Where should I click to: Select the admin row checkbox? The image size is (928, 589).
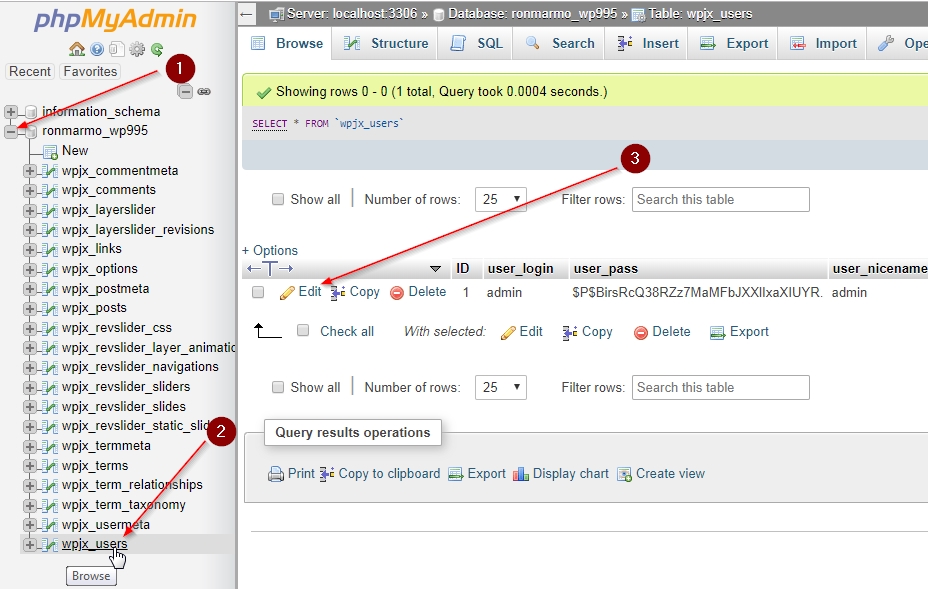(x=257, y=292)
